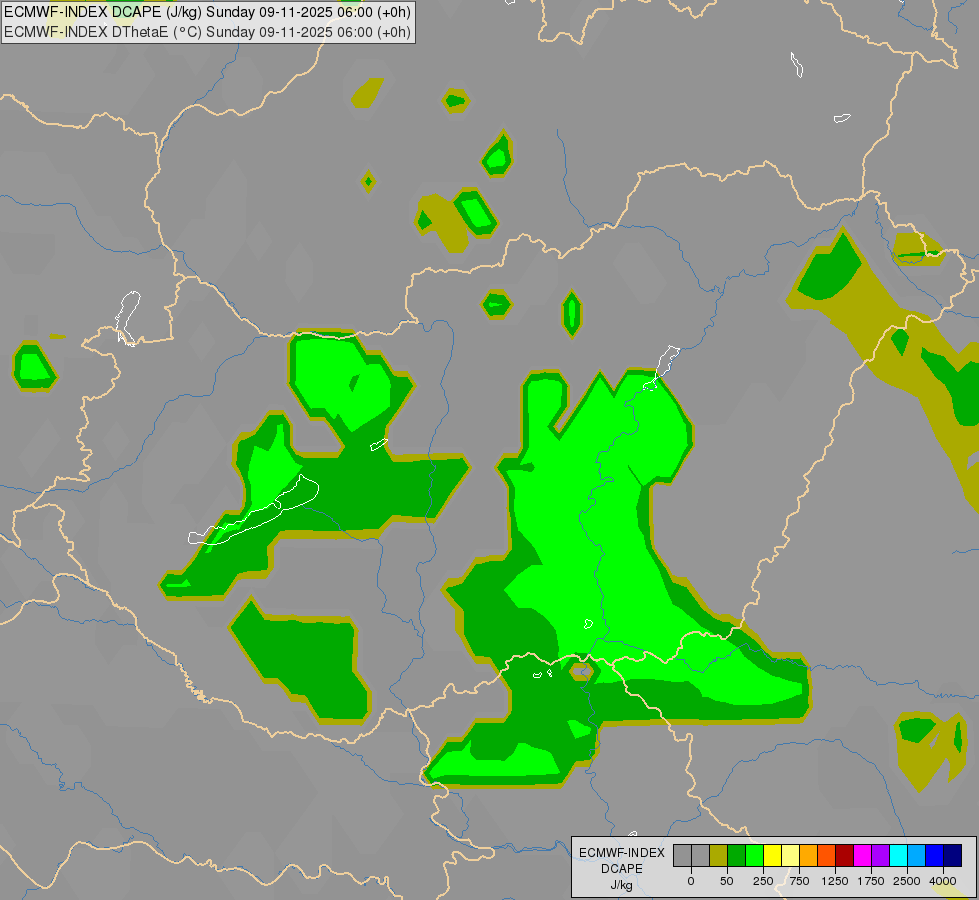Click the legend value 1250
This screenshot has height=900, width=979.
(835, 881)
